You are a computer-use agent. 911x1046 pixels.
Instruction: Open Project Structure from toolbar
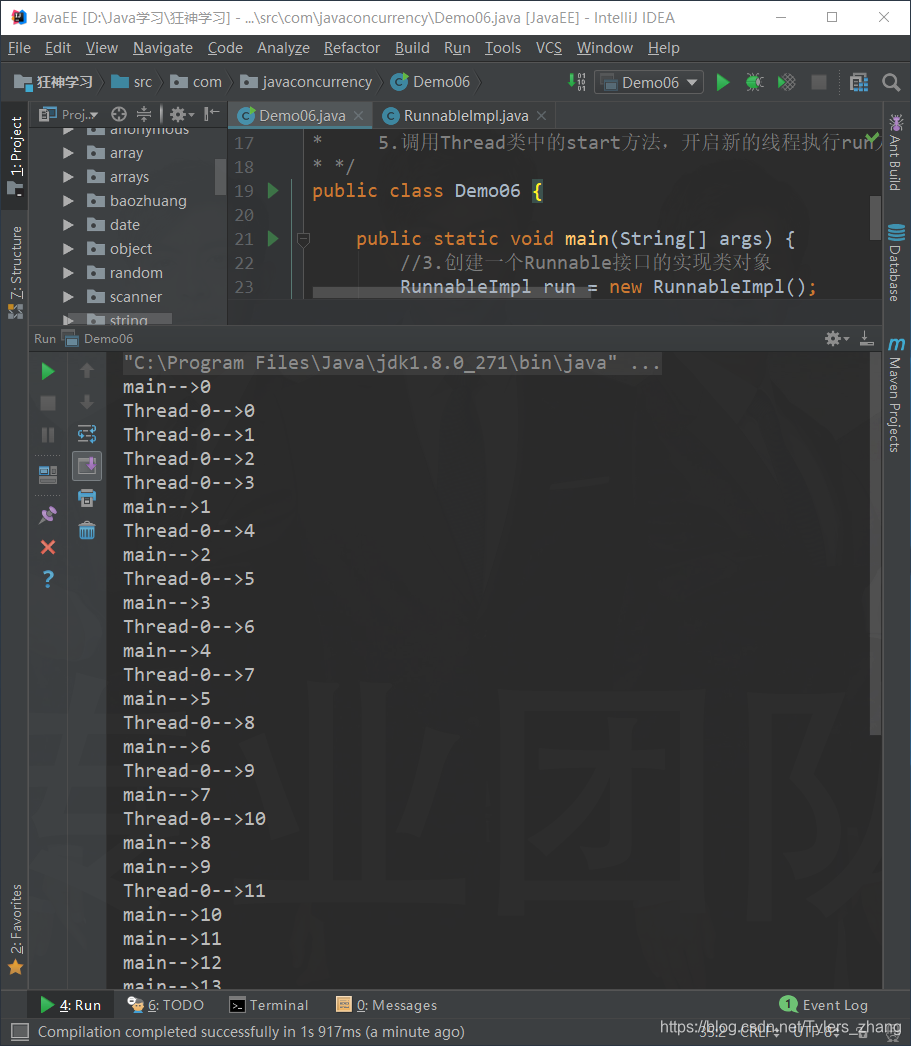859,82
